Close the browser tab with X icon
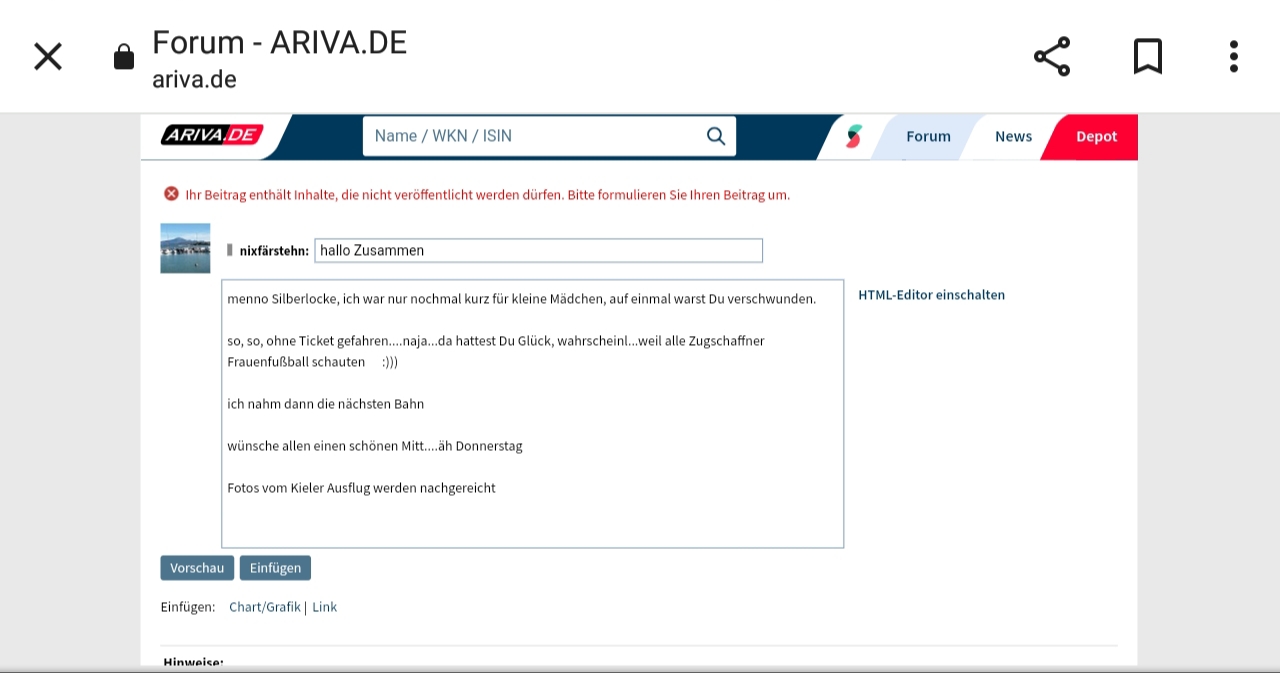The image size is (1280, 673). click(x=48, y=56)
